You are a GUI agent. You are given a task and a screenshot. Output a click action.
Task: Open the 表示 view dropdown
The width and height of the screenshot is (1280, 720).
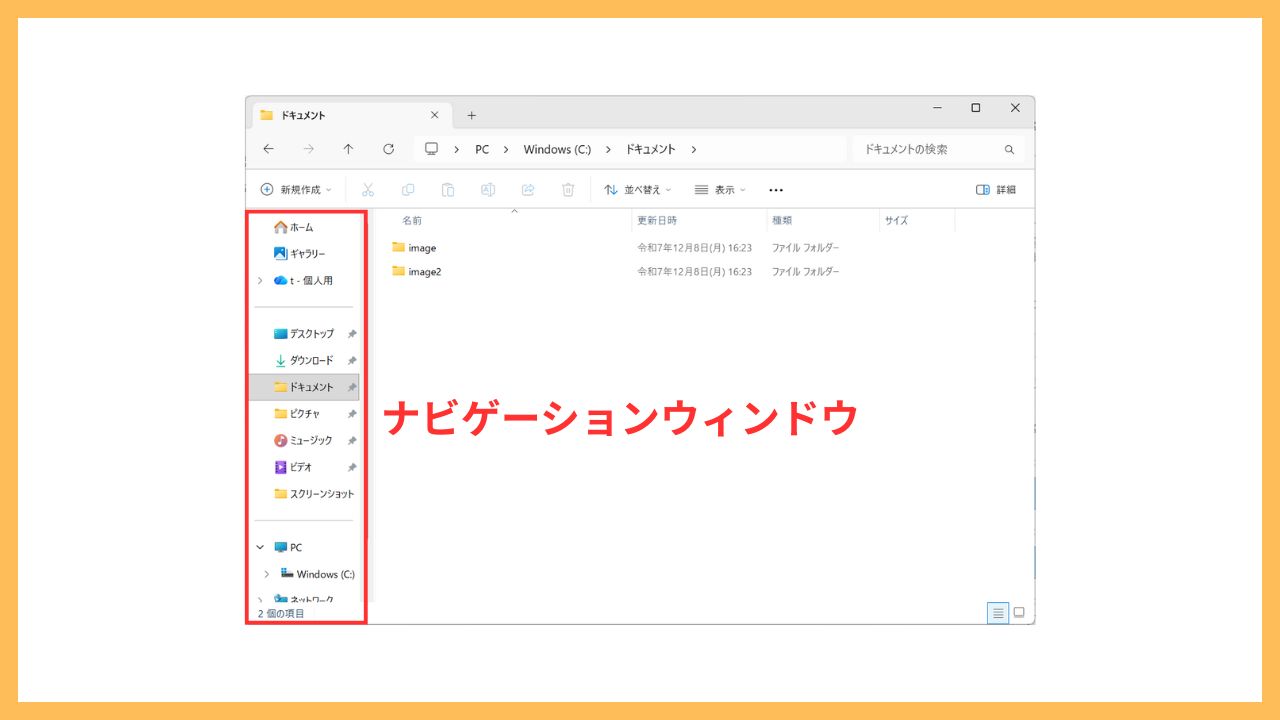(720, 189)
